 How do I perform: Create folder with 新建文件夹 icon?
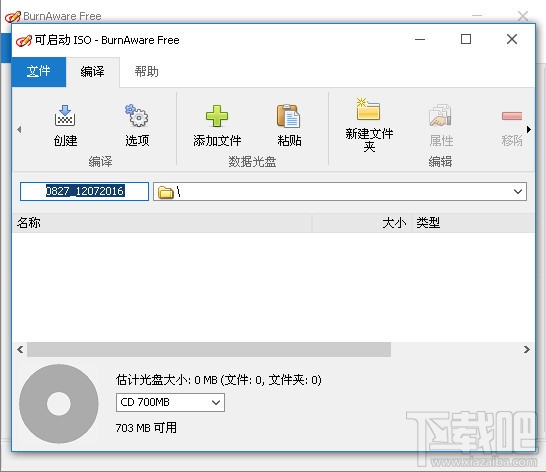tap(368, 109)
